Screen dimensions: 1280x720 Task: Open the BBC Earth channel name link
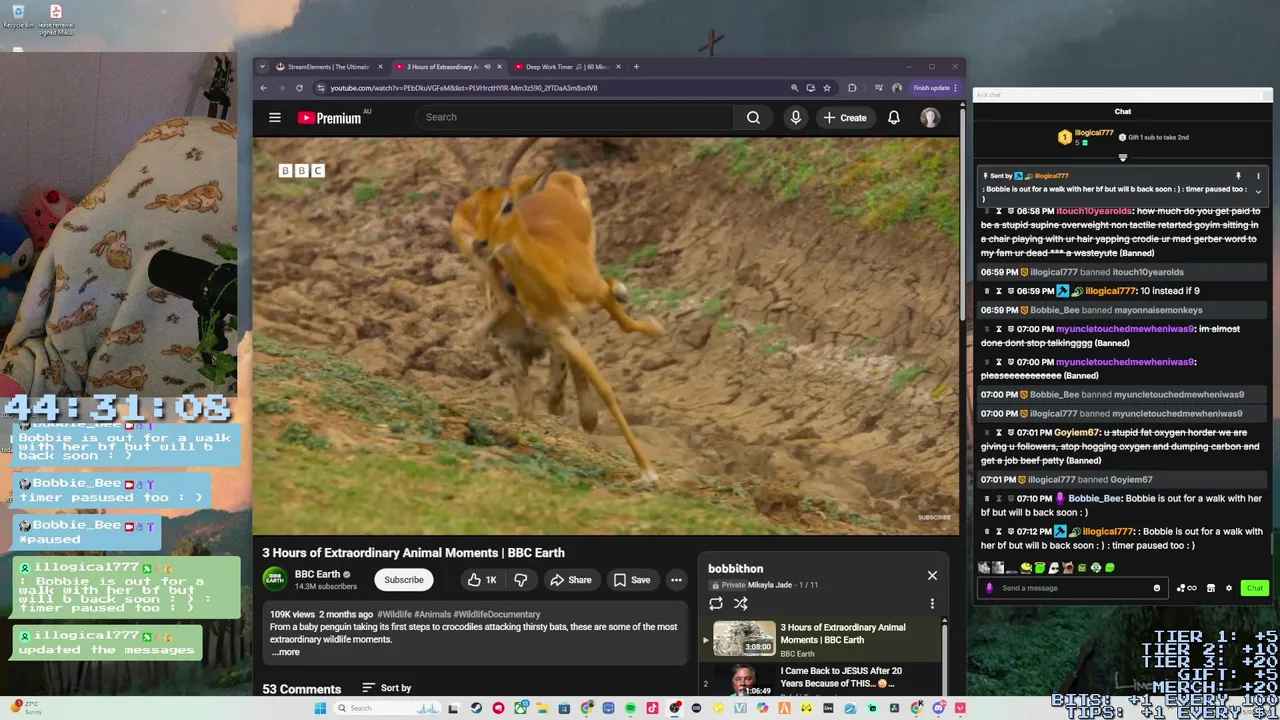(x=318, y=574)
